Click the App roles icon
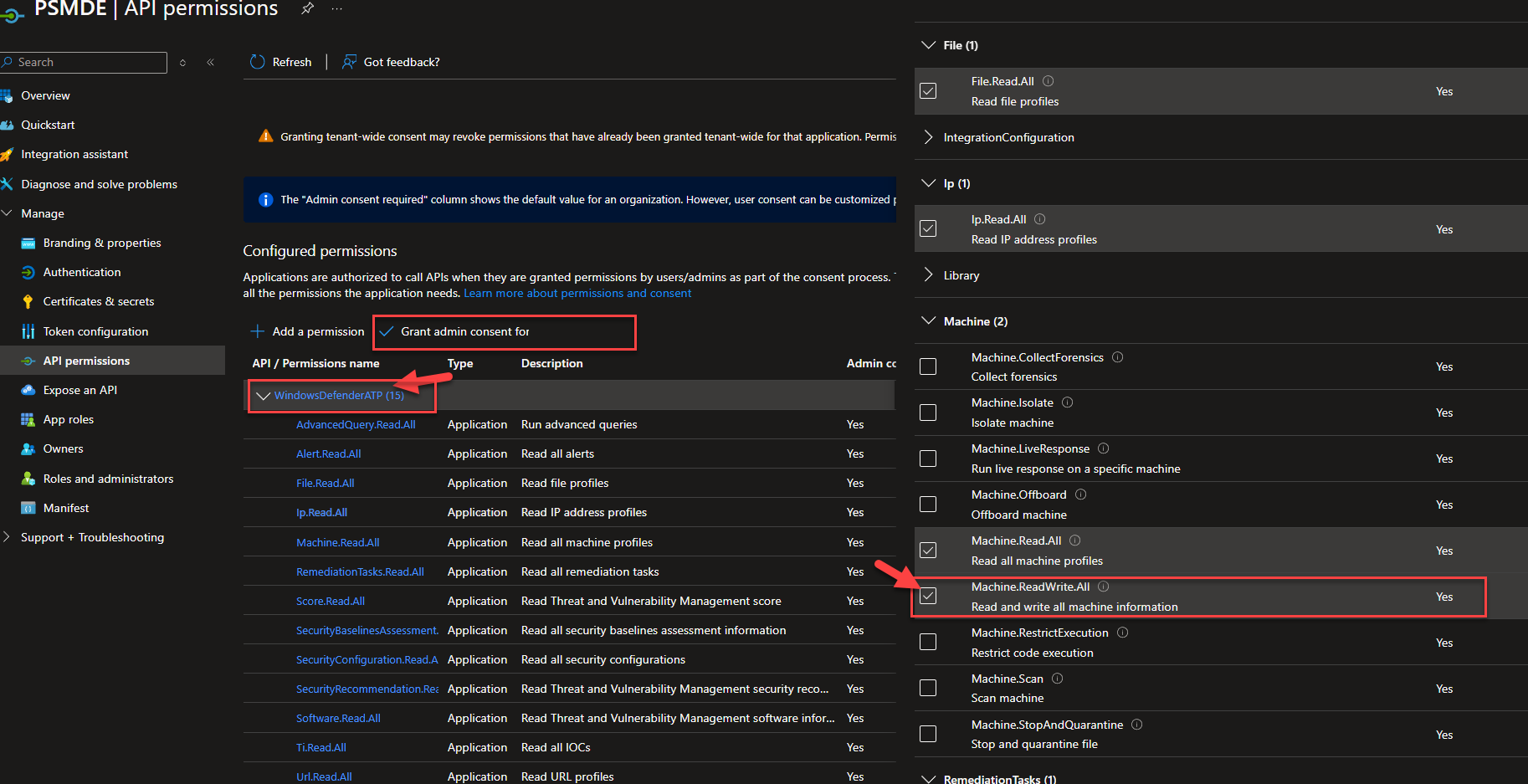Image resolution: width=1528 pixels, height=784 pixels. (x=28, y=420)
